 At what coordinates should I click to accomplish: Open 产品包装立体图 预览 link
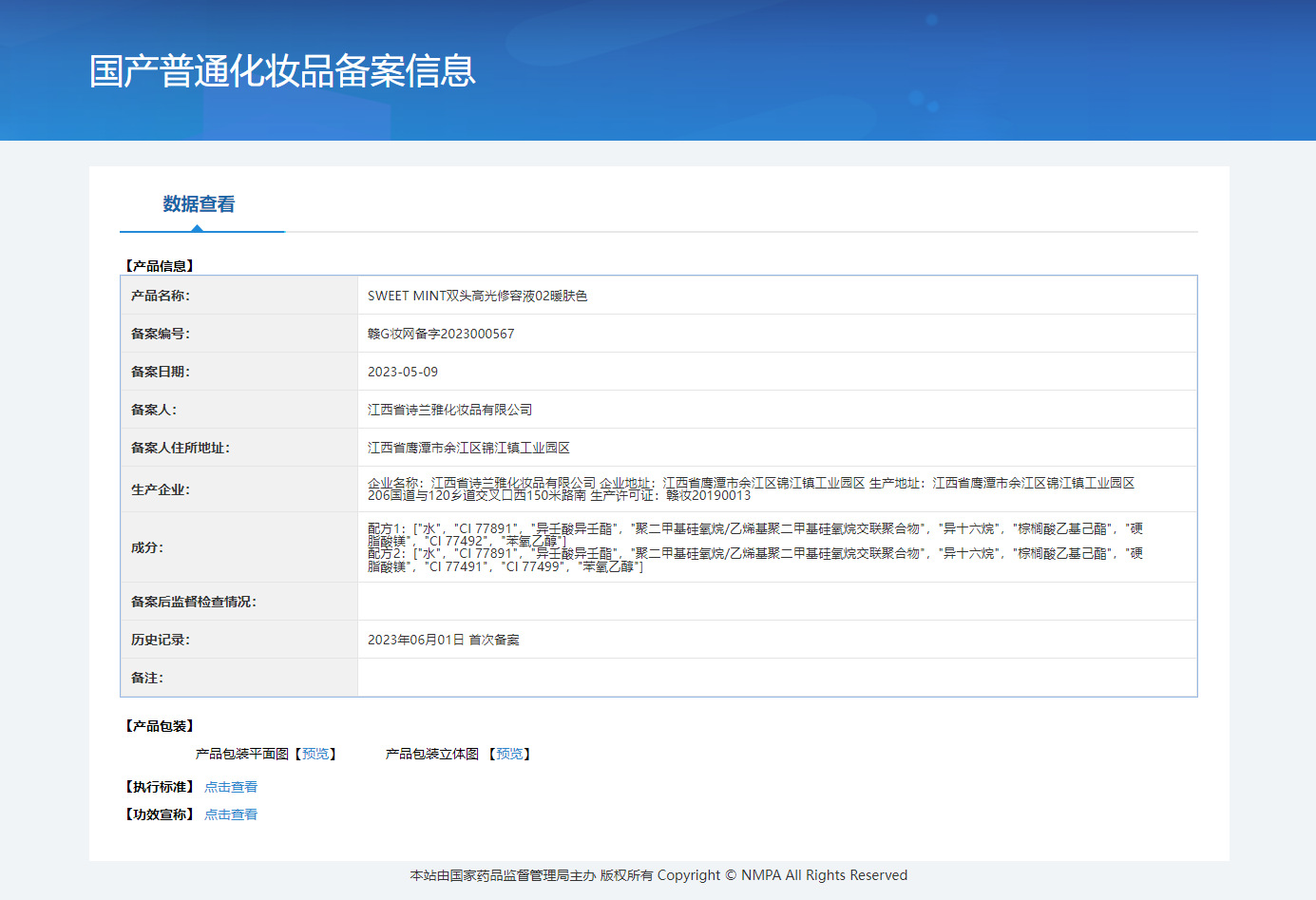click(x=509, y=754)
